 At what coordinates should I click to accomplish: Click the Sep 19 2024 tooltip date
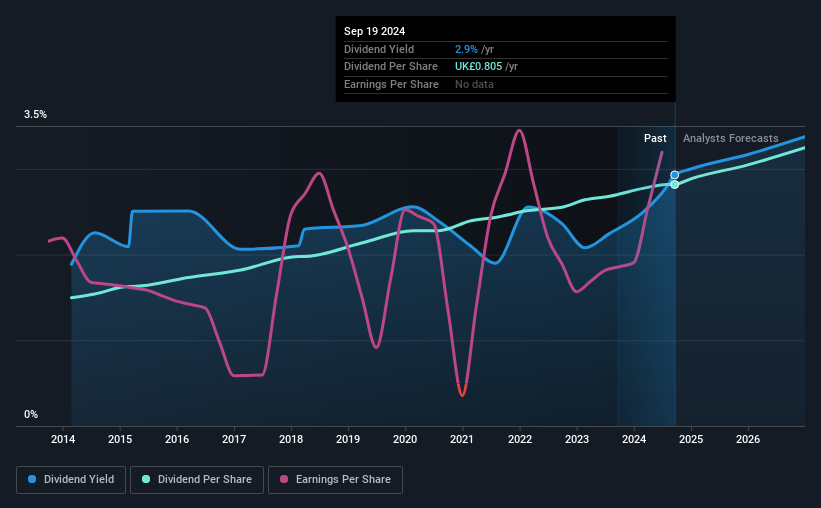374,31
